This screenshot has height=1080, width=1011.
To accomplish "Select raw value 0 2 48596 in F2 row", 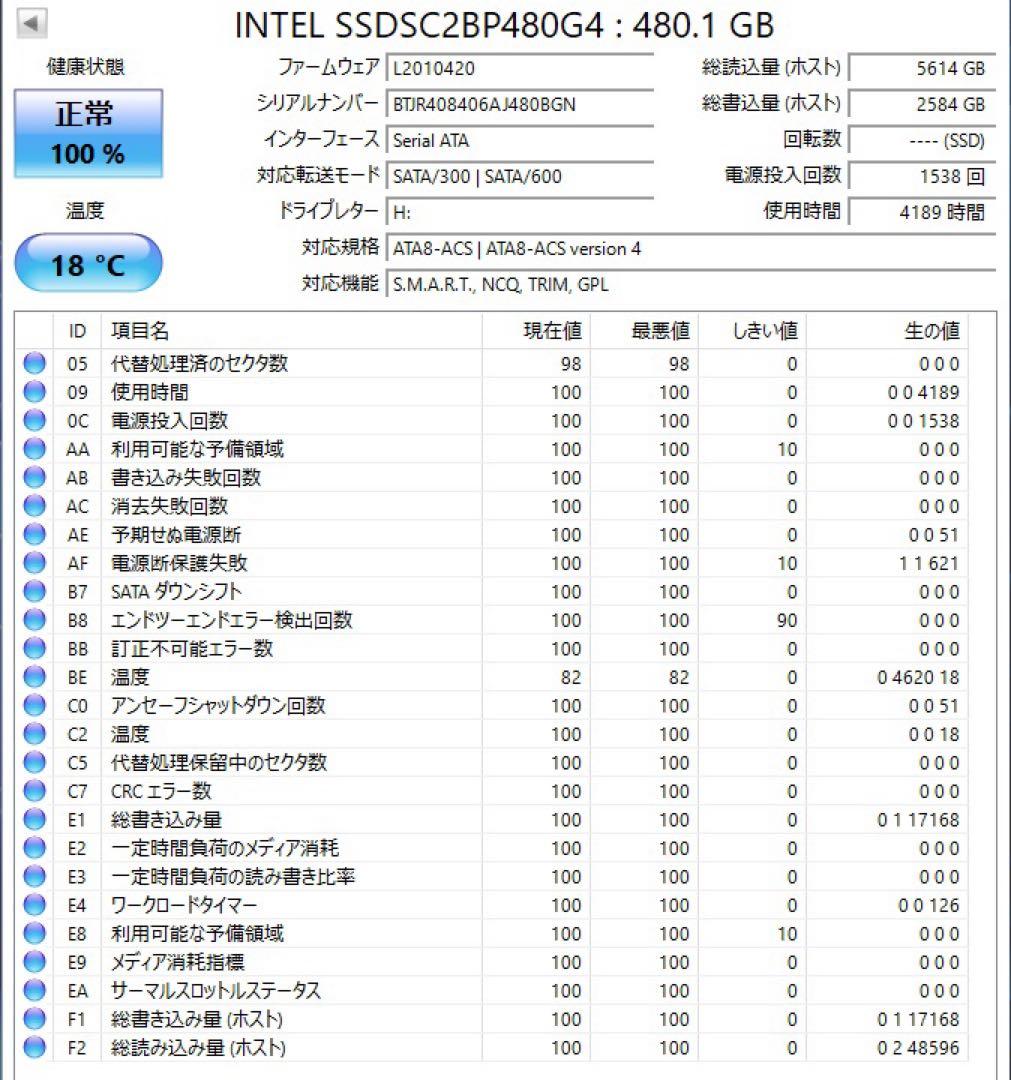I will [918, 1048].
